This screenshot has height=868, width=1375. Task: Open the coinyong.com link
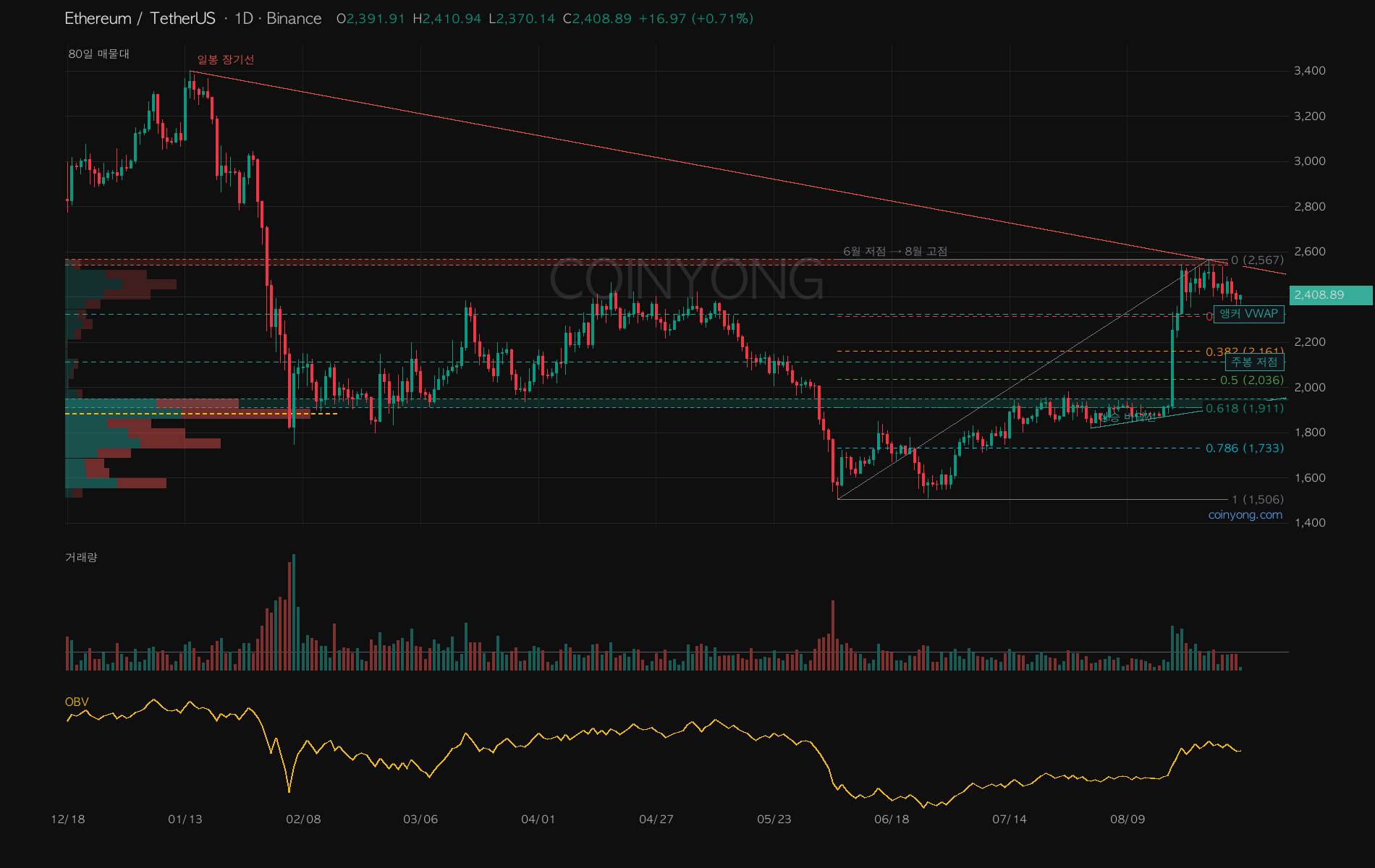click(x=1245, y=515)
